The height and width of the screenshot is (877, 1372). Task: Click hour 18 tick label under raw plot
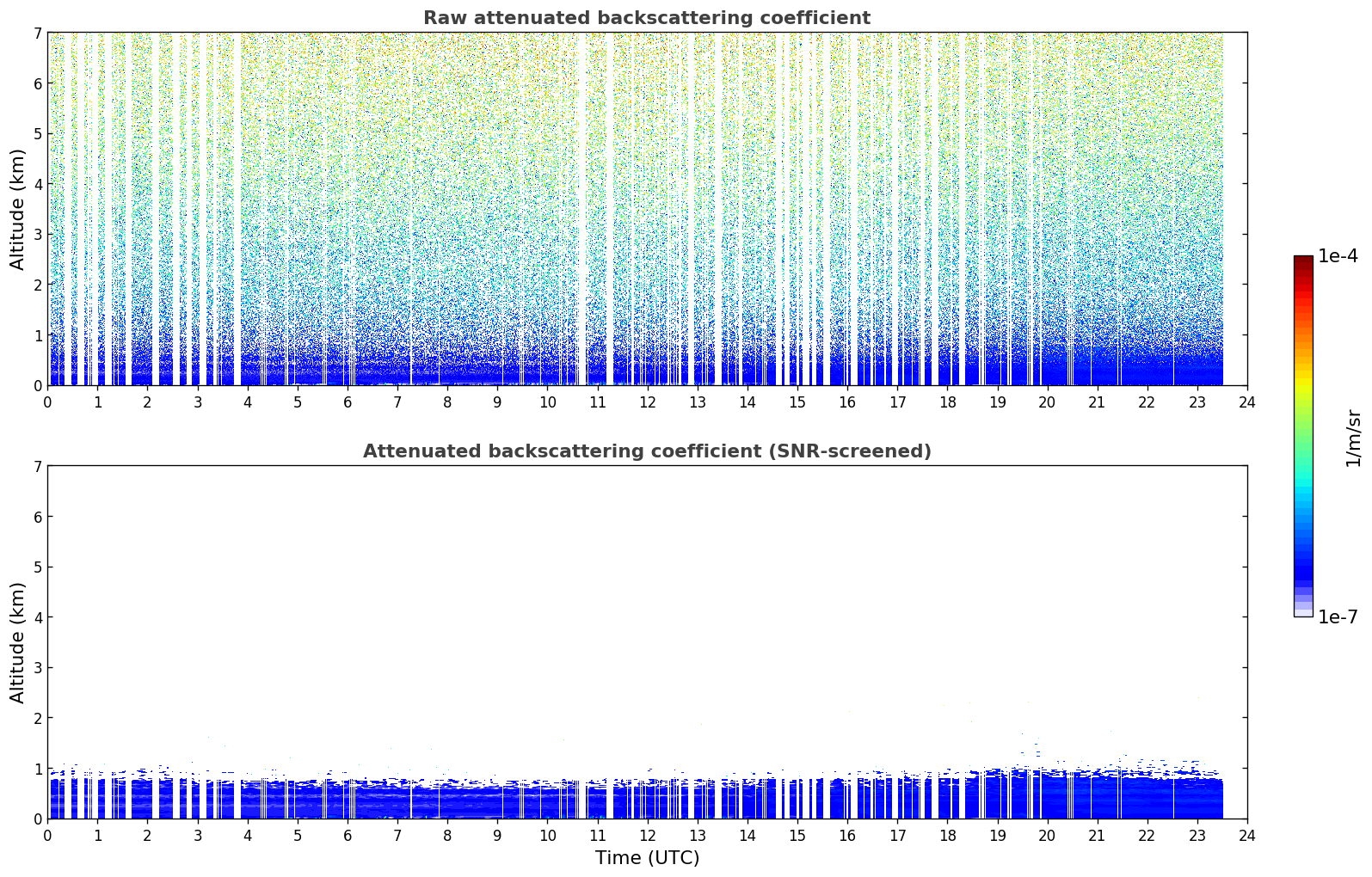click(947, 402)
